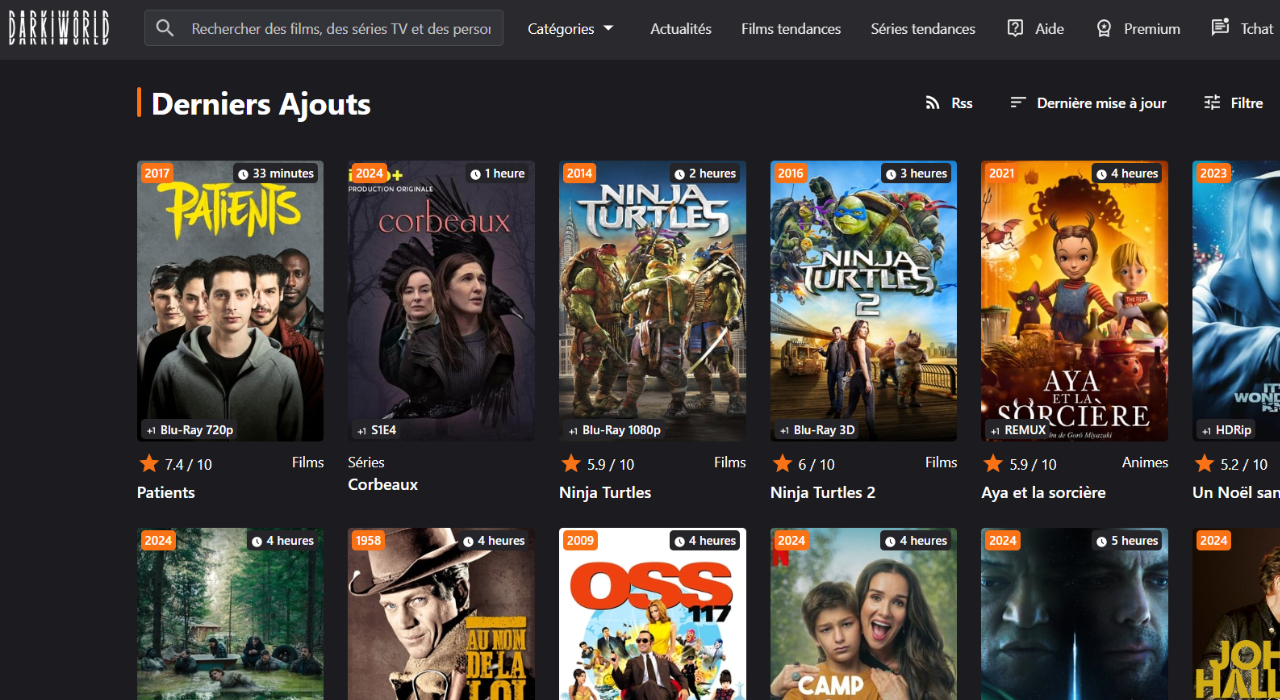Image resolution: width=1280 pixels, height=700 pixels.
Task: Click the Films label under Patients
Action: [x=308, y=462]
